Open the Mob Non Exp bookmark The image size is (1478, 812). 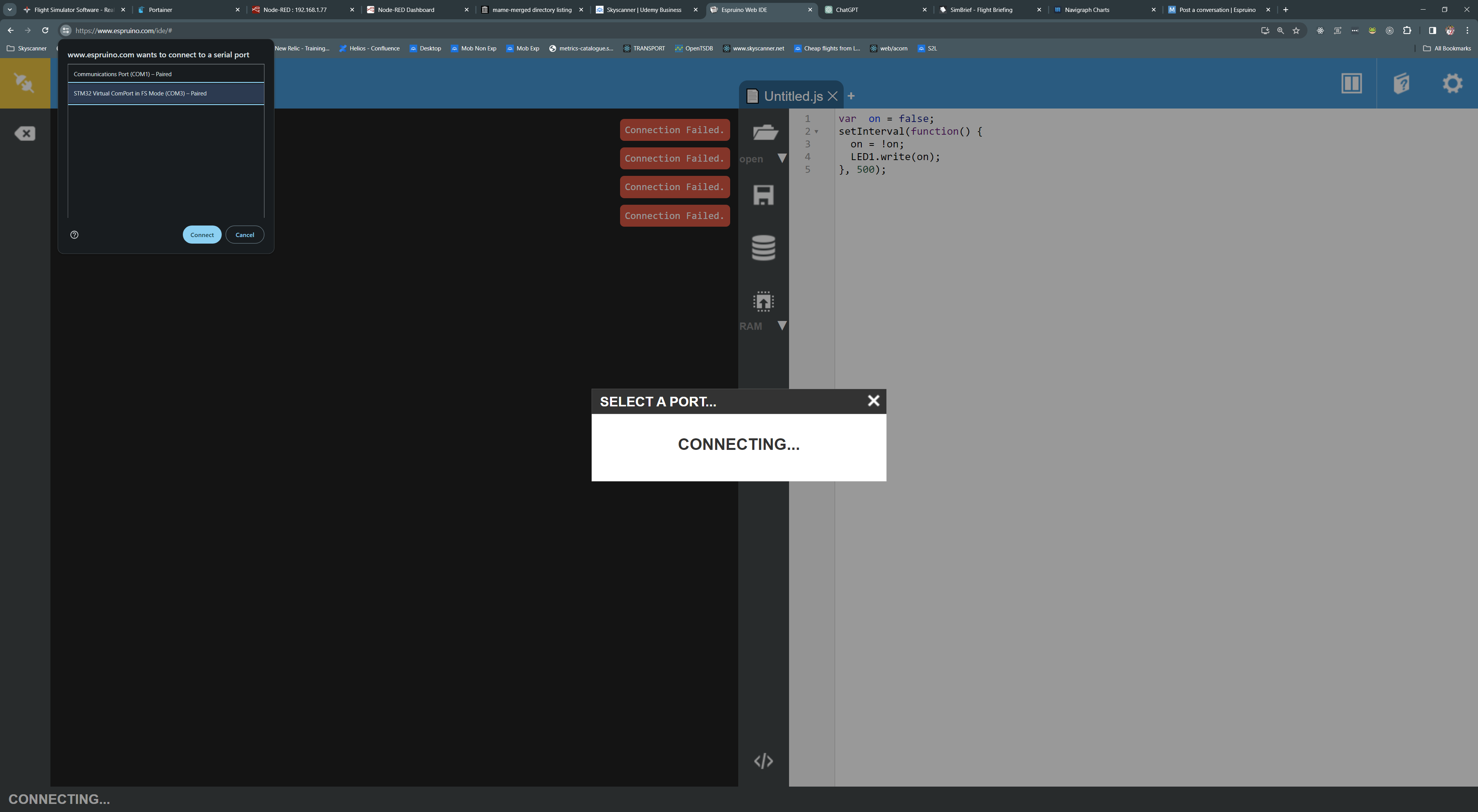click(x=473, y=48)
